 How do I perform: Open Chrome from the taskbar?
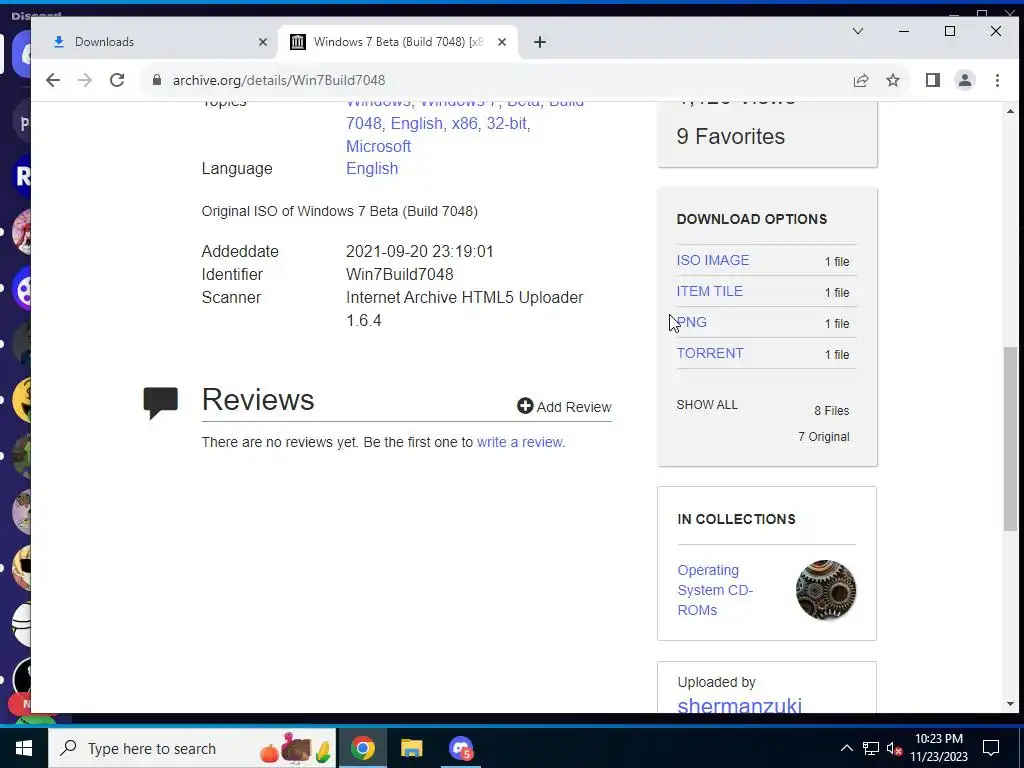pos(362,748)
